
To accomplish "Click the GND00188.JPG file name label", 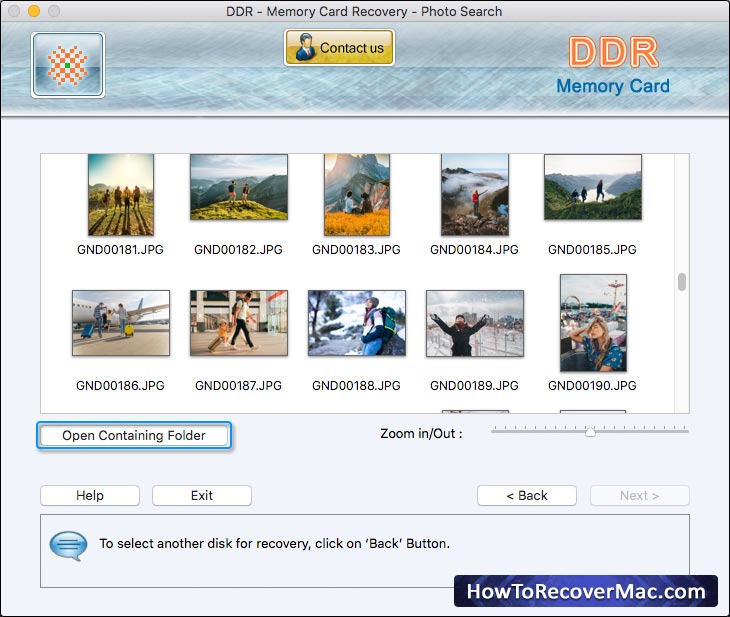I will (x=357, y=386).
